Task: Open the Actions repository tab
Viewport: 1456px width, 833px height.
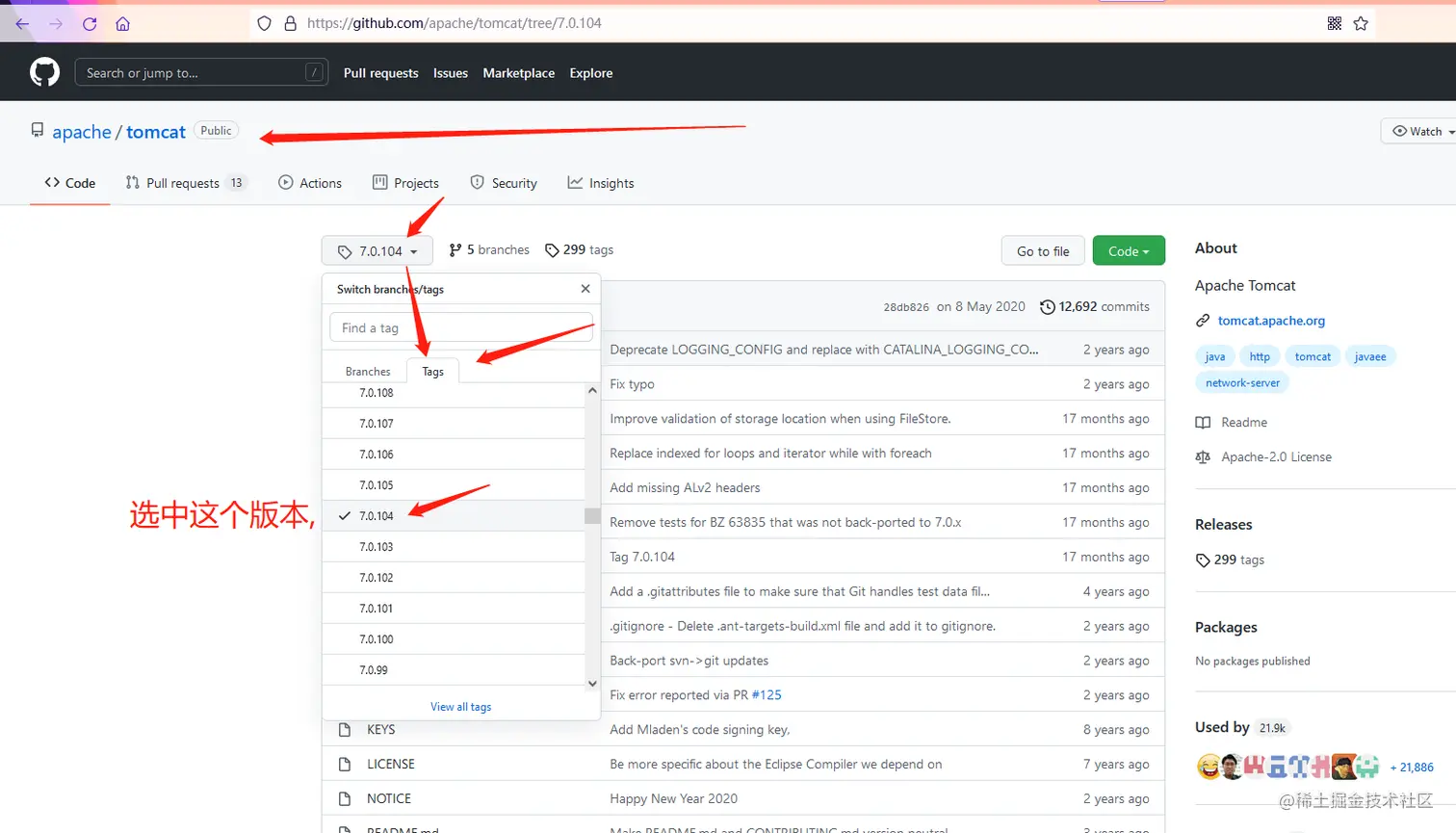Action: [x=310, y=183]
